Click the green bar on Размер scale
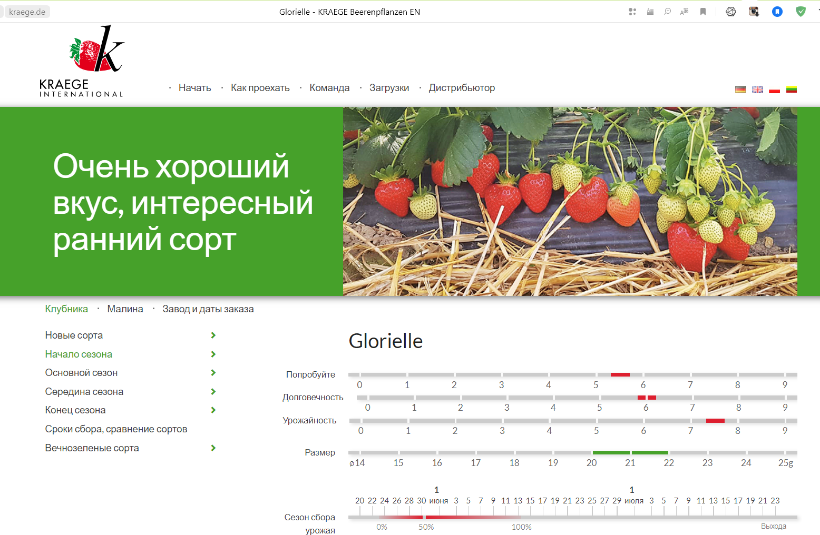This screenshot has width=820, height=535. coord(630,453)
